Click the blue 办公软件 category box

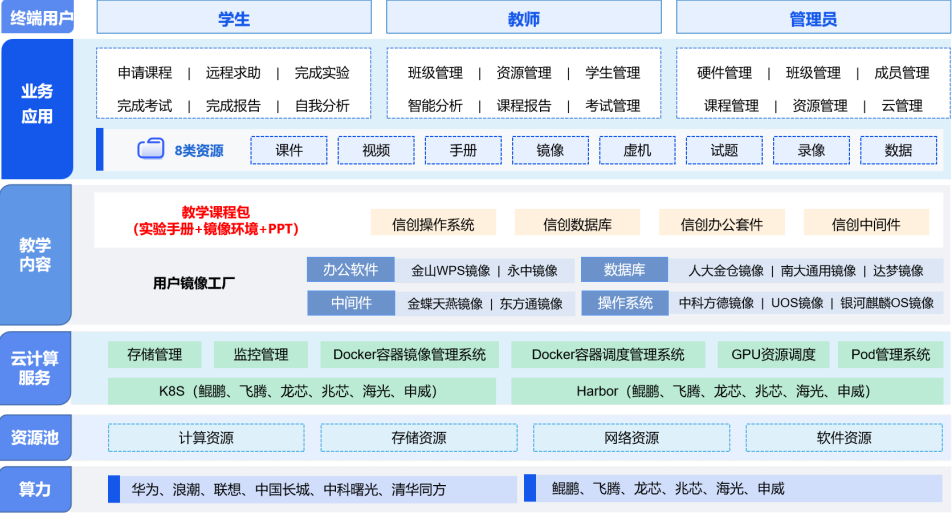(350, 270)
